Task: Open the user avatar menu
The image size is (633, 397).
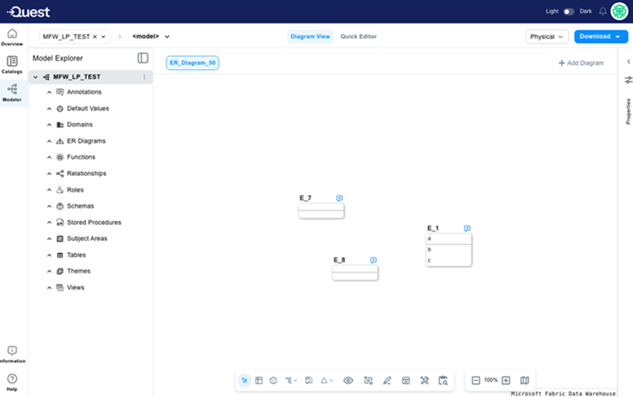Action: 619,11
